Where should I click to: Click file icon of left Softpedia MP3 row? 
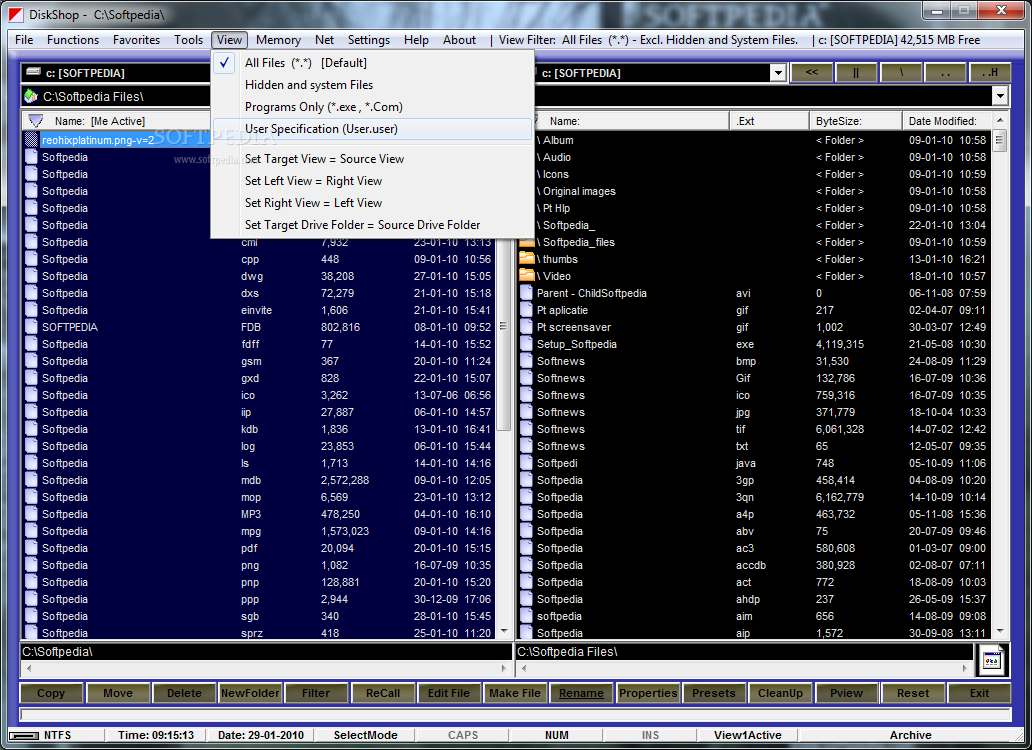(31, 514)
